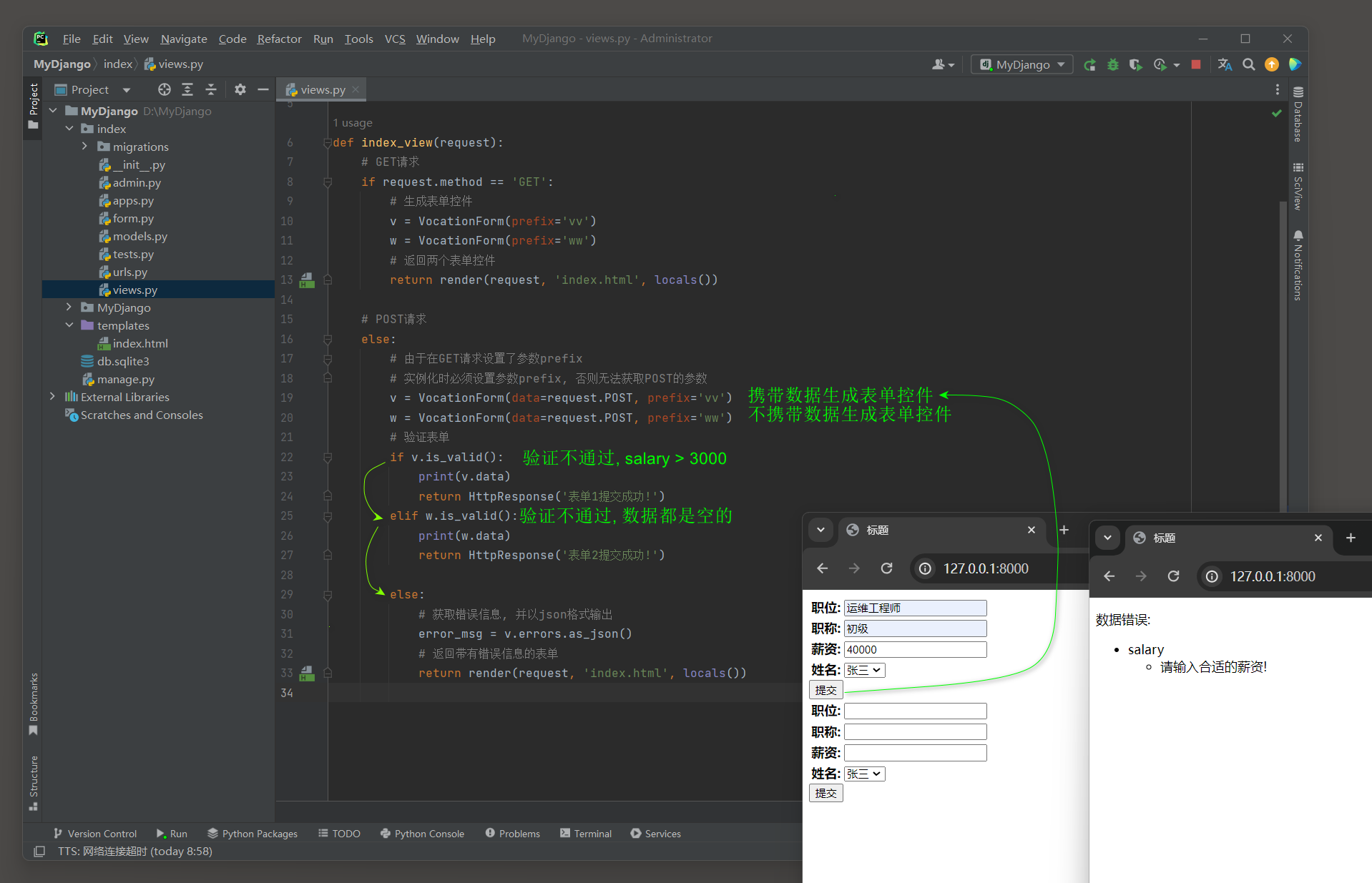Open Project panel settings gear

[240, 89]
